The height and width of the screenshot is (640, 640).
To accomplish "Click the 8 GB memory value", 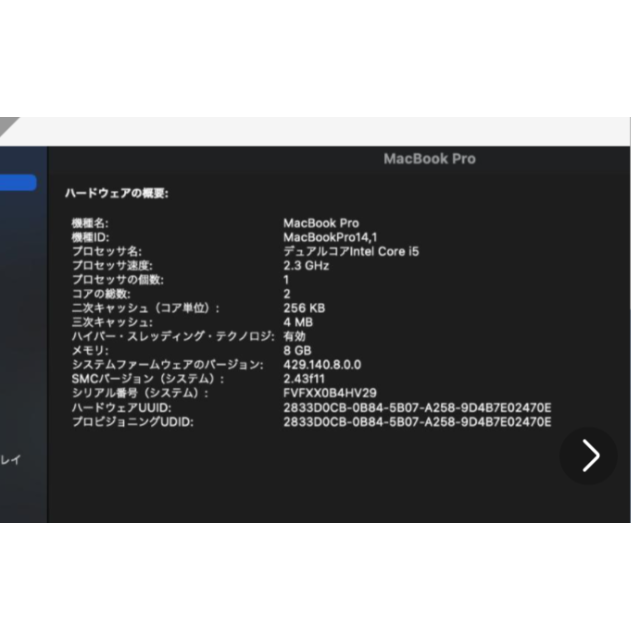I will pos(297,351).
